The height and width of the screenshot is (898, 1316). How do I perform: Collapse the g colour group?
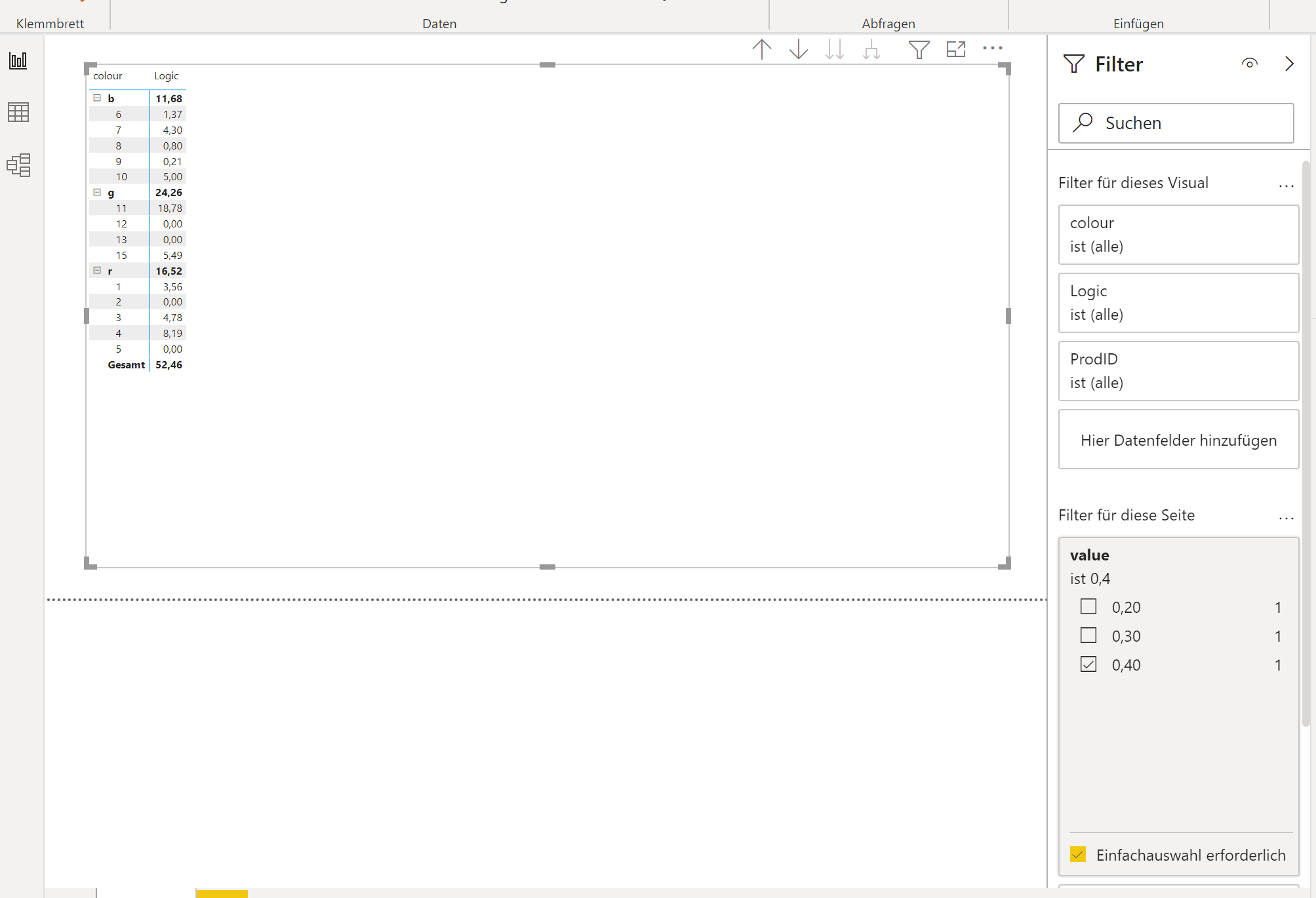pyautogui.click(x=97, y=192)
